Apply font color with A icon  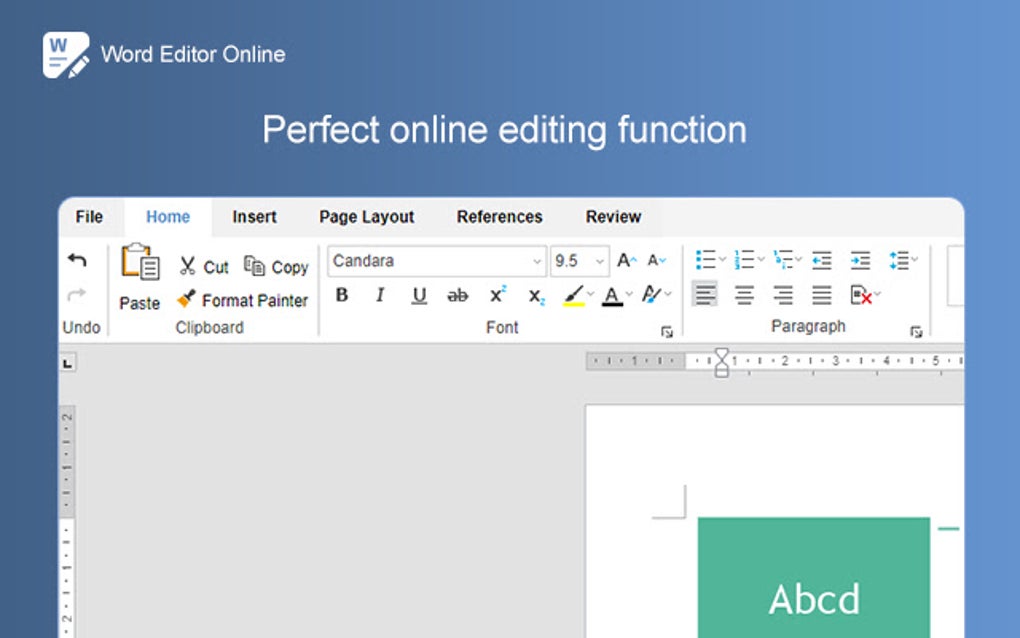[612, 297]
